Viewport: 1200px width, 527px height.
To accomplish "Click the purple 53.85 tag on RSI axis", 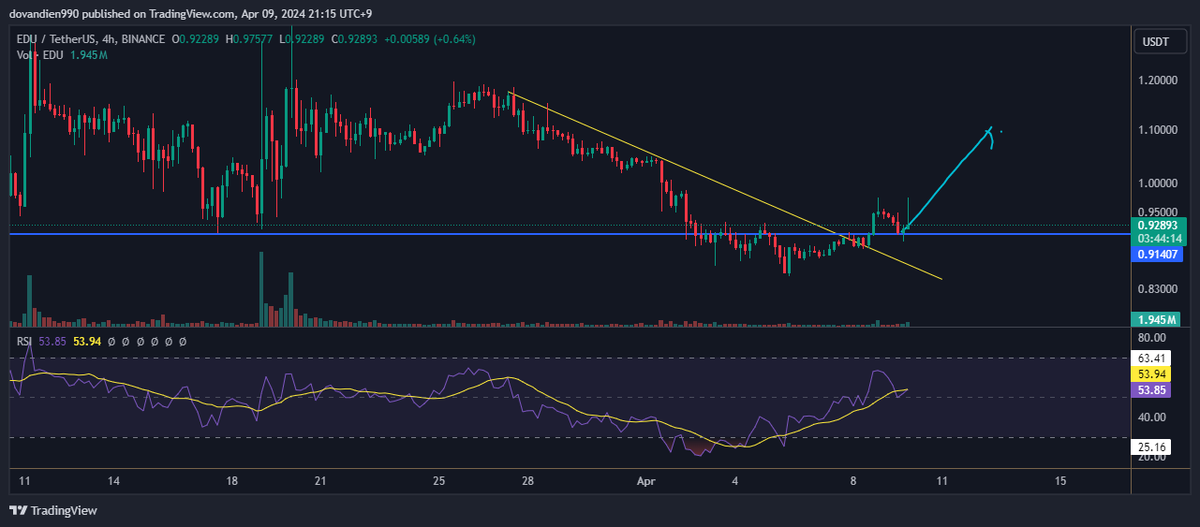I will click(x=1149, y=388).
